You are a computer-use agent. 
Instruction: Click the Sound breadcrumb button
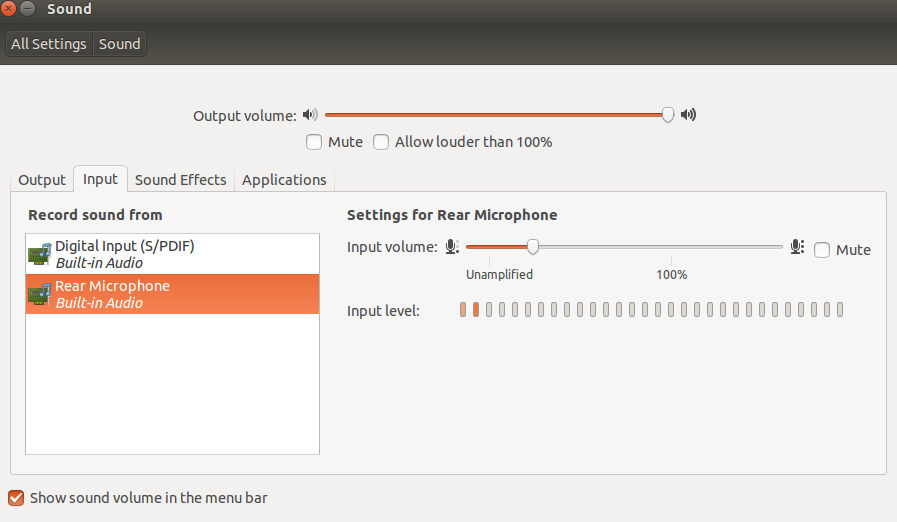pyautogui.click(x=119, y=44)
